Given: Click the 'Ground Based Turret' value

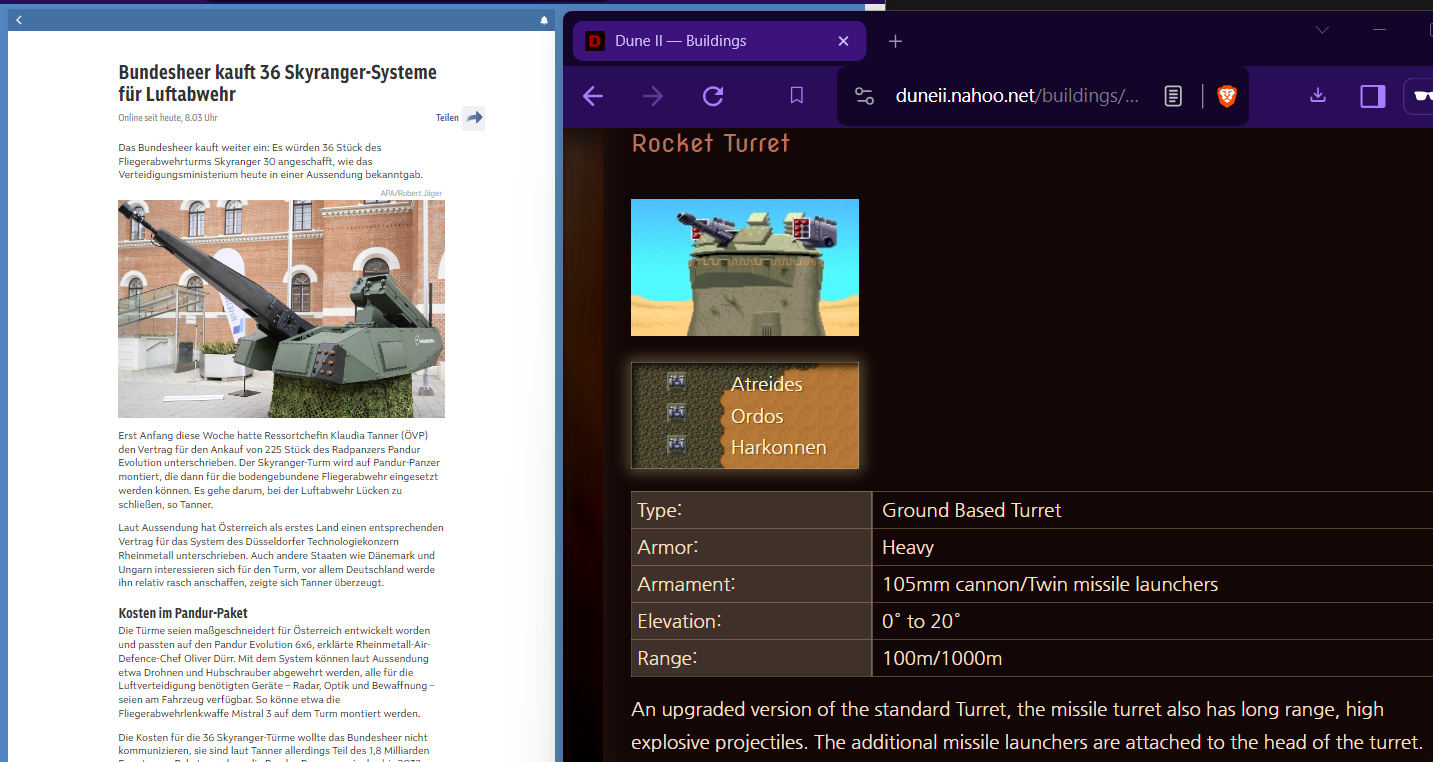Looking at the screenshot, I should coord(972,510).
